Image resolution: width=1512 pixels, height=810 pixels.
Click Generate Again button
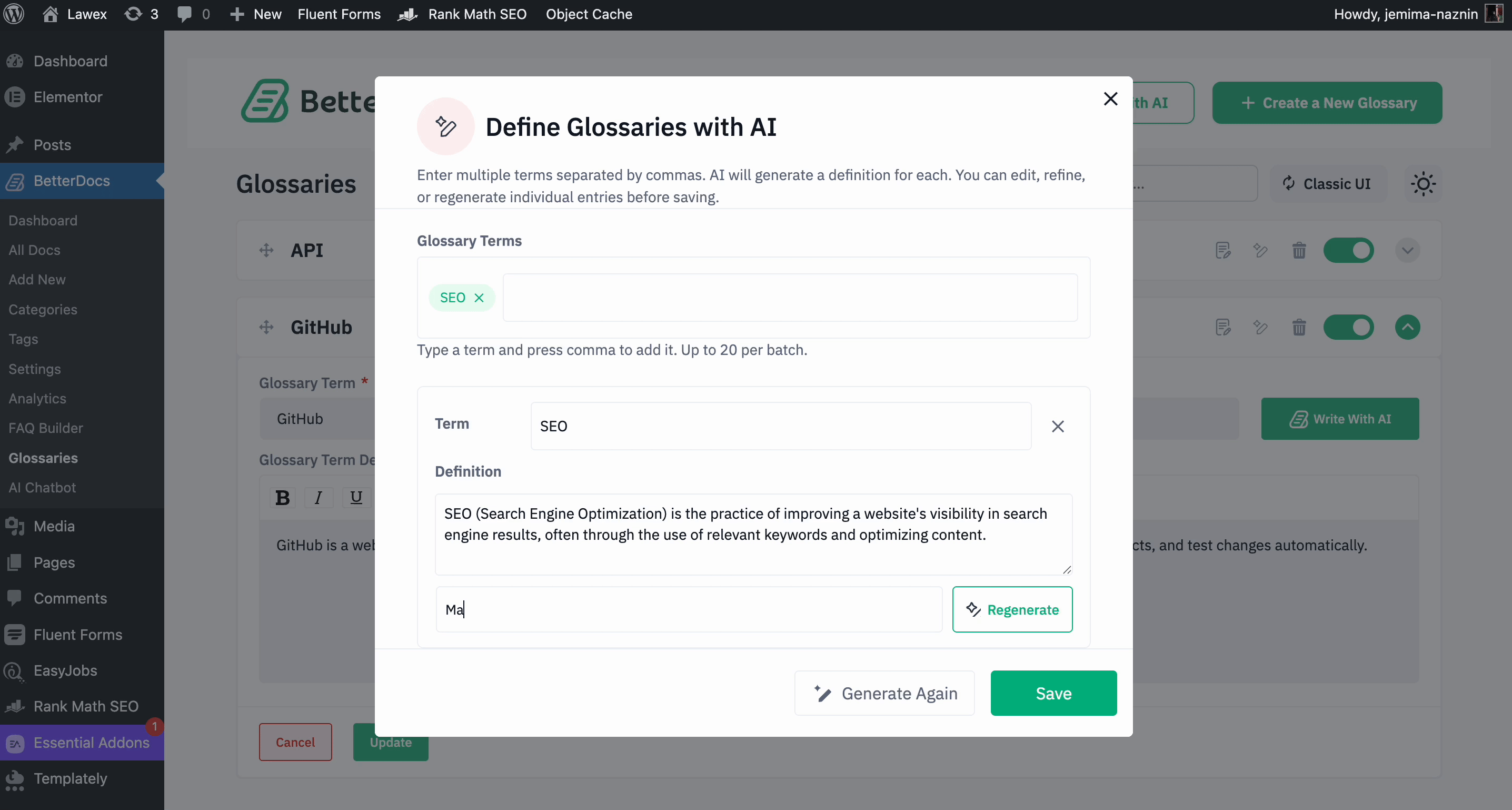coord(884,693)
